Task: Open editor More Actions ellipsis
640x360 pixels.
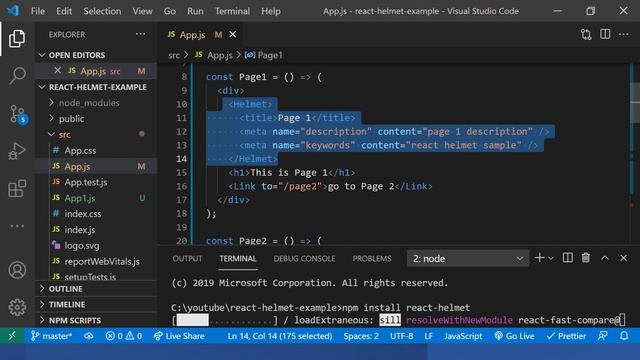Action: [624, 34]
